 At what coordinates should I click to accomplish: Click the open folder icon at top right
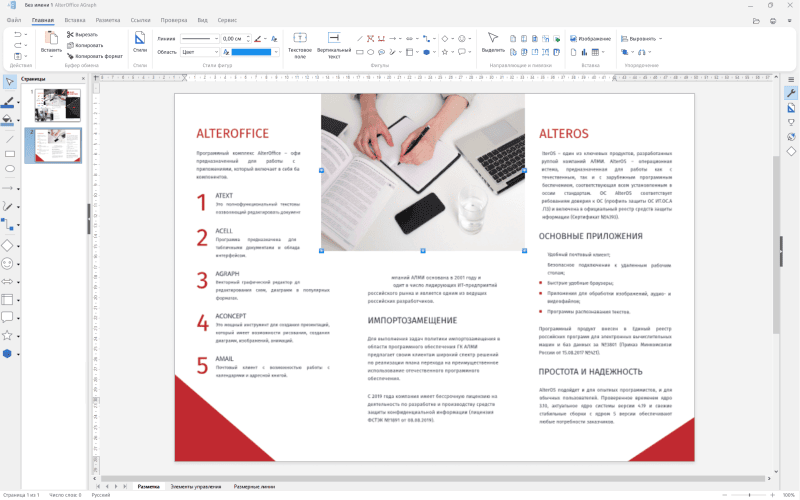pos(756,21)
